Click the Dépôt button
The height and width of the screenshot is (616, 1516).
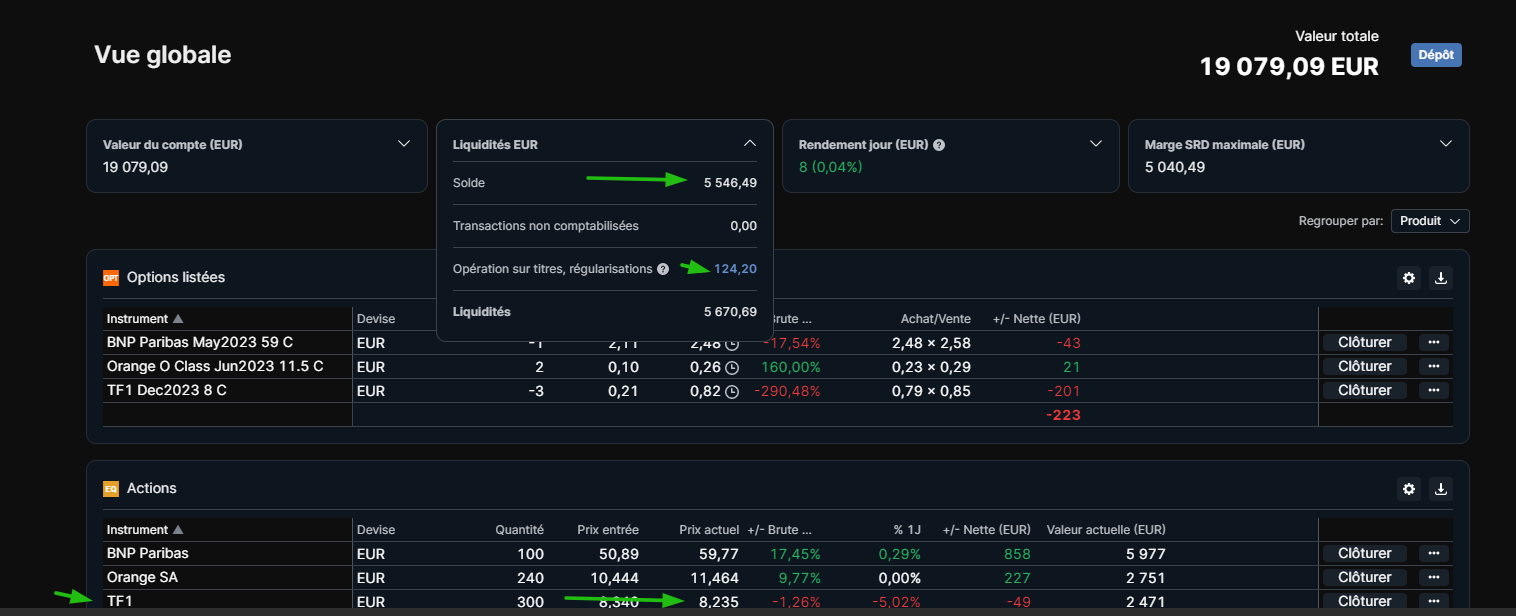click(x=1436, y=55)
